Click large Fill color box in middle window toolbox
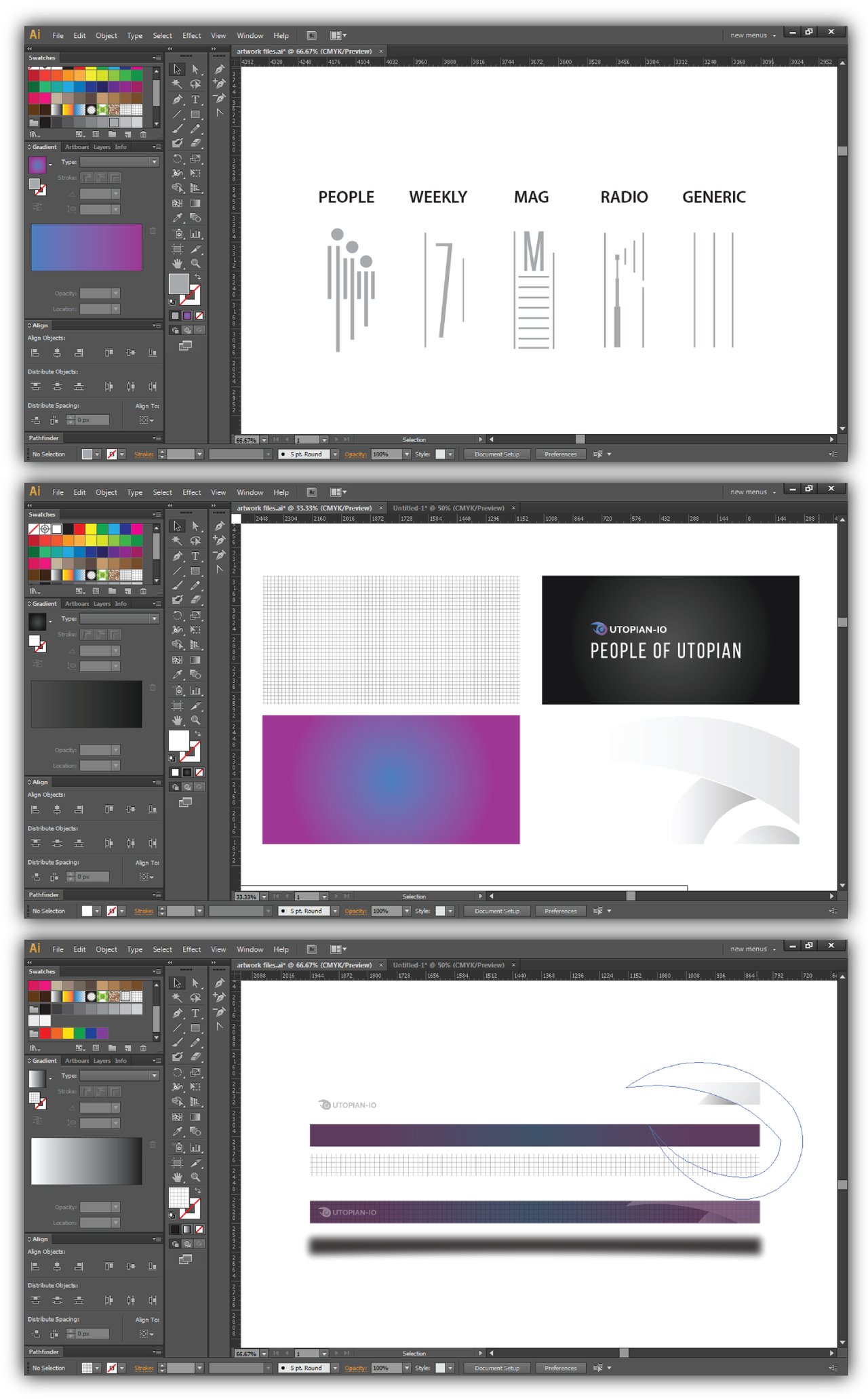The width and height of the screenshot is (868, 1399). (x=179, y=741)
